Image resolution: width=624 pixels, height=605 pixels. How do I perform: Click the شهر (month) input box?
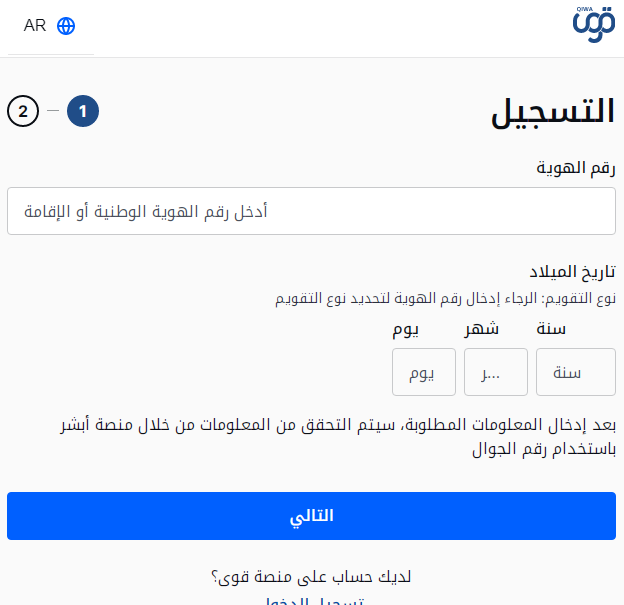[x=496, y=372]
